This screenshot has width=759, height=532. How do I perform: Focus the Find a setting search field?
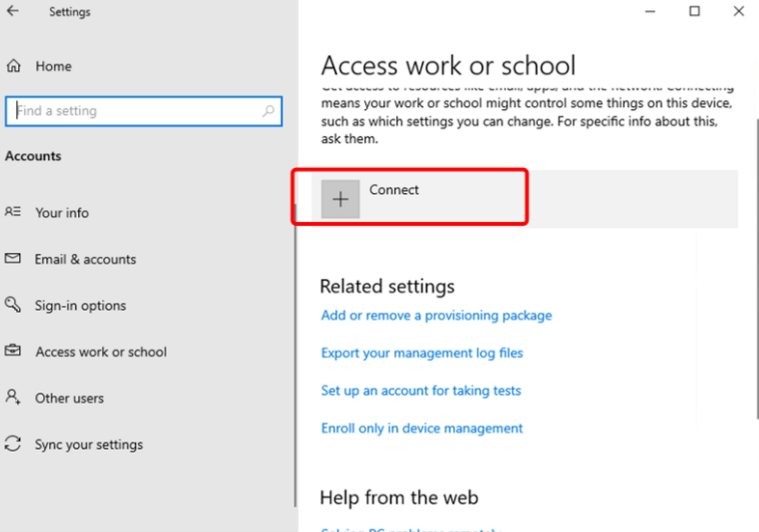(x=135, y=112)
